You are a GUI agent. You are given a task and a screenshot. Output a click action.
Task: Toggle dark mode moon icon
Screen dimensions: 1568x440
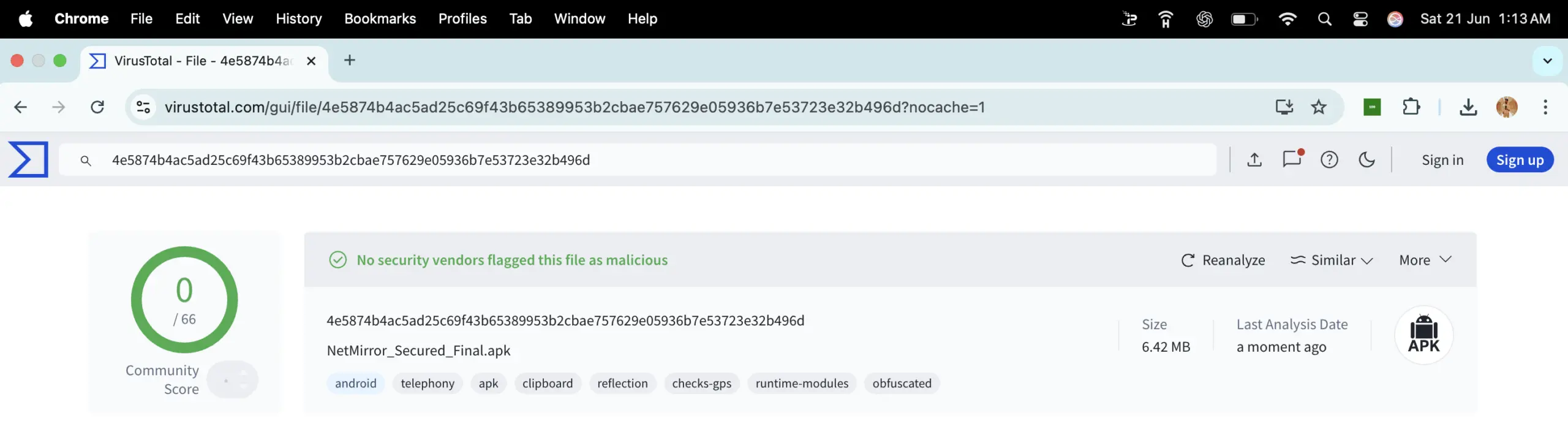point(1367,160)
